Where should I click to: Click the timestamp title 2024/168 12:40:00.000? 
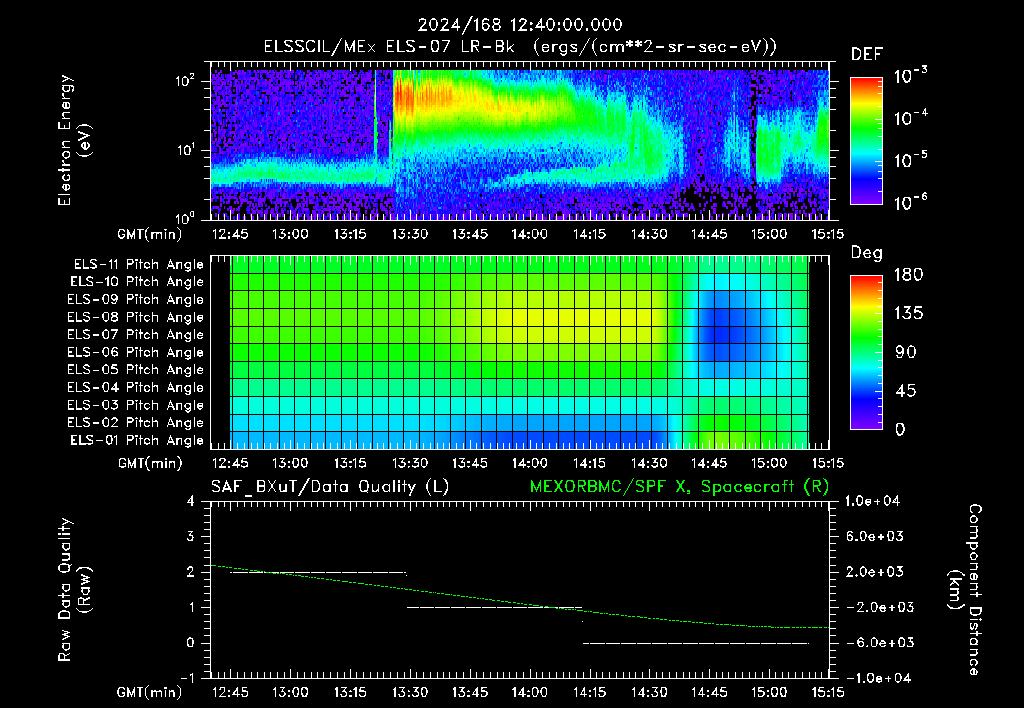pos(520,25)
